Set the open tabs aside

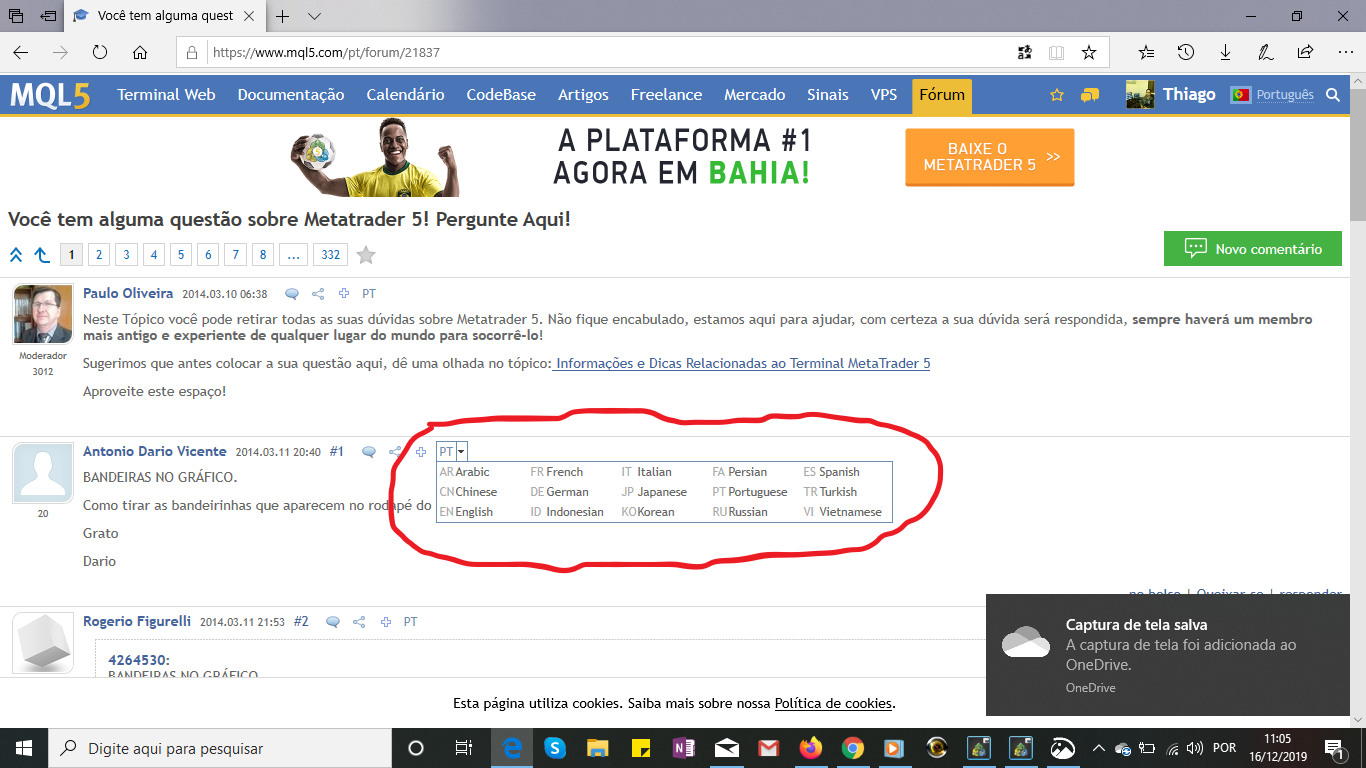(x=48, y=17)
